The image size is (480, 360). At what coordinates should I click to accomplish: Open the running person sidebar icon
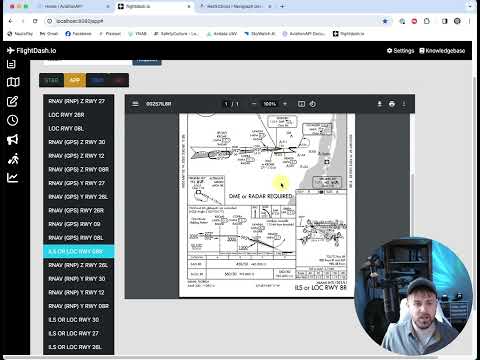pyautogui.click(x=13, y=159)
